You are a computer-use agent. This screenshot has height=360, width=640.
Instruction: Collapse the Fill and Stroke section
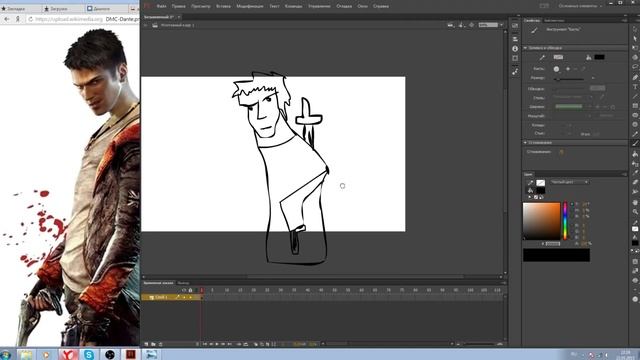[x=525, y=48]
